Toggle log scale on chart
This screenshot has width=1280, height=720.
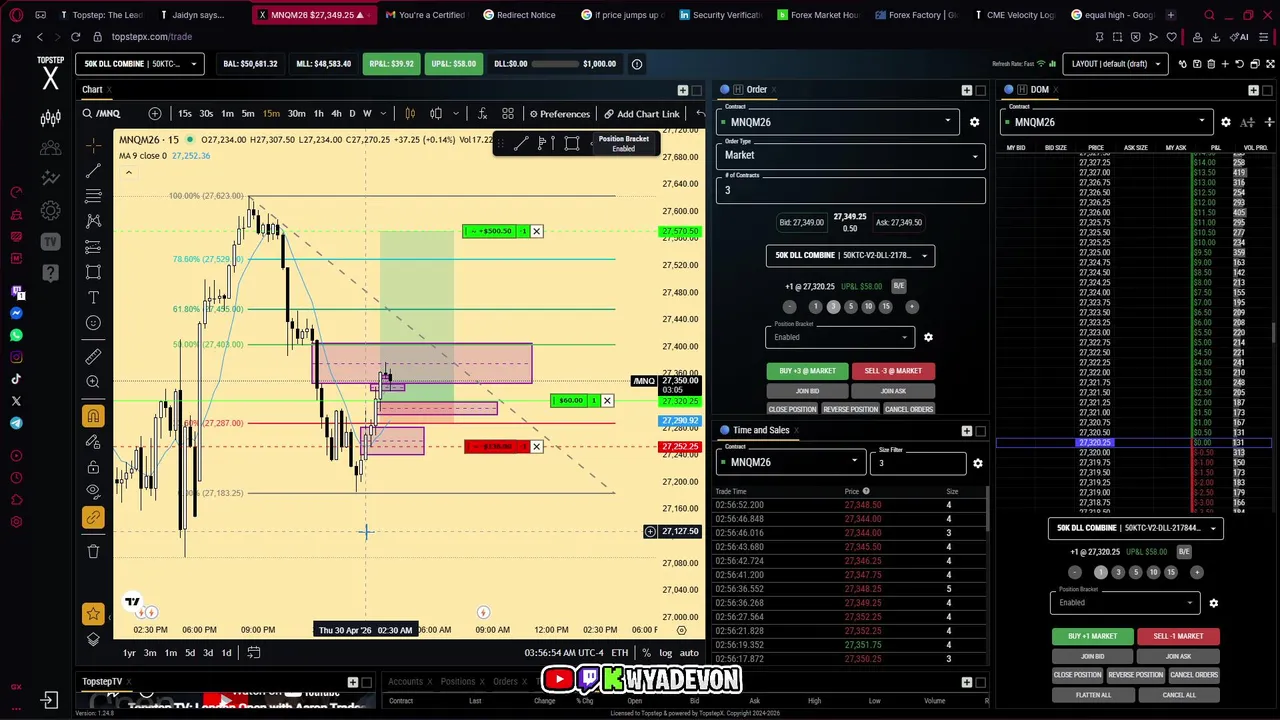point(665,653)
